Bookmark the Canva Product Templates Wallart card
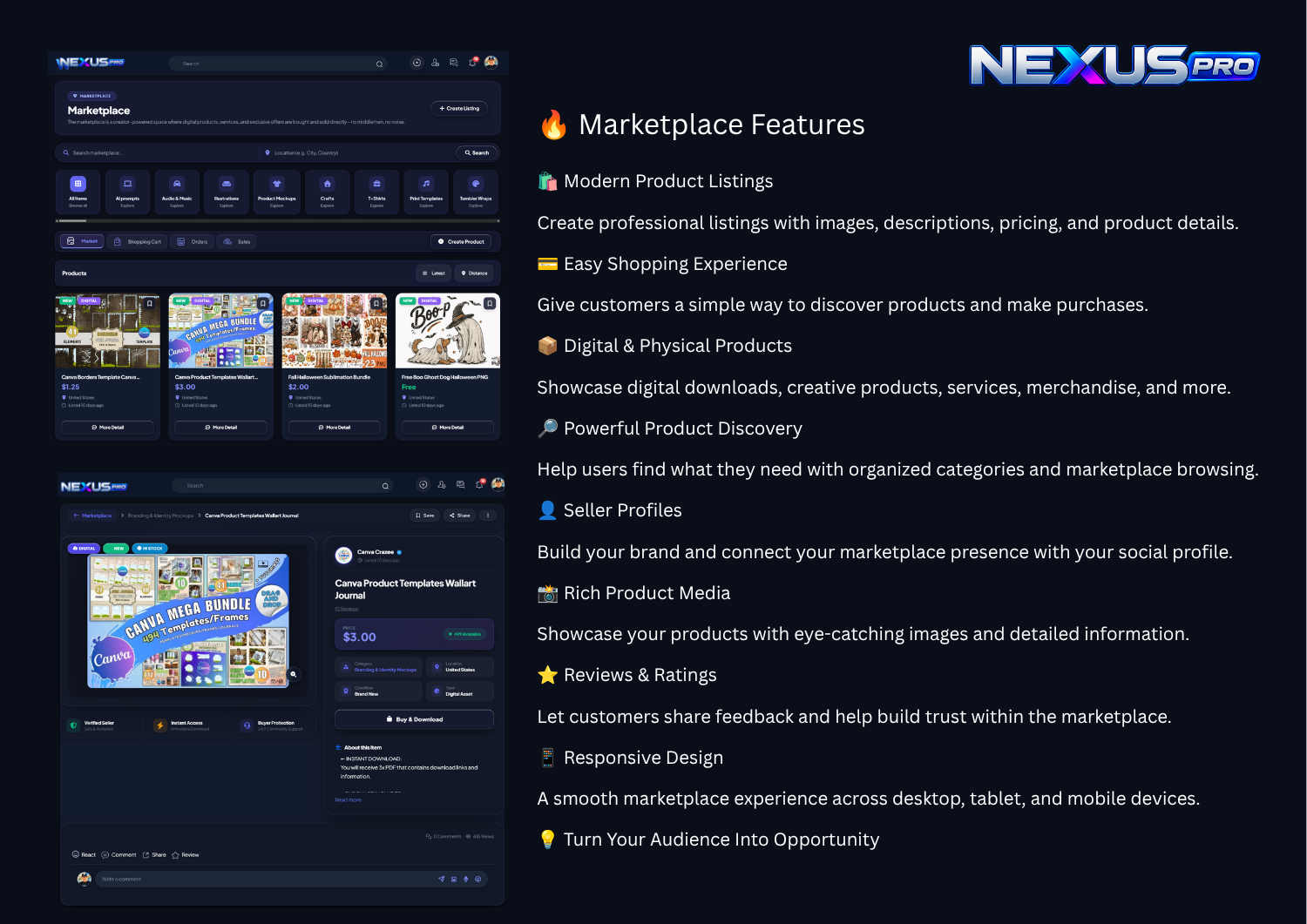This screenshot has height=924, width=1307. [263, 304]
